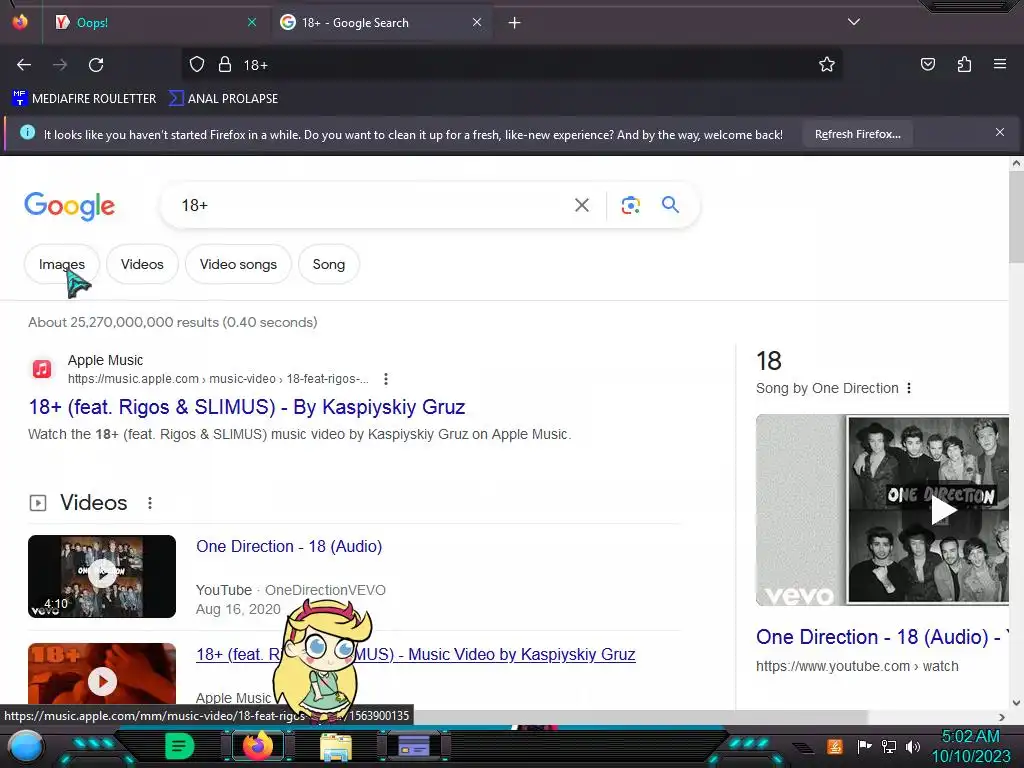
Task: Click the Firefox taskbar icon
Action: click(x=257, y=746)
